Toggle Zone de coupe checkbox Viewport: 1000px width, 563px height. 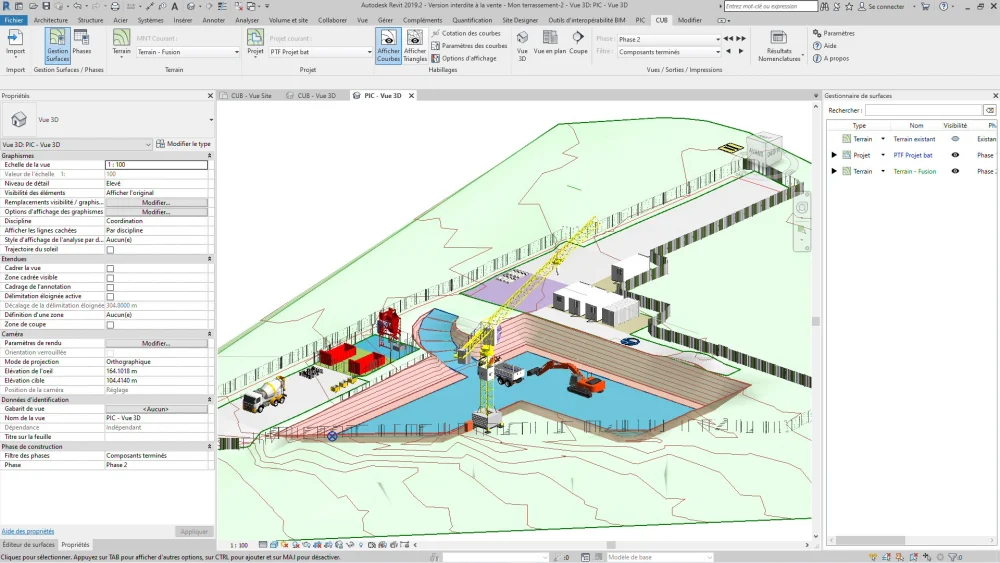tap(110, 325)
